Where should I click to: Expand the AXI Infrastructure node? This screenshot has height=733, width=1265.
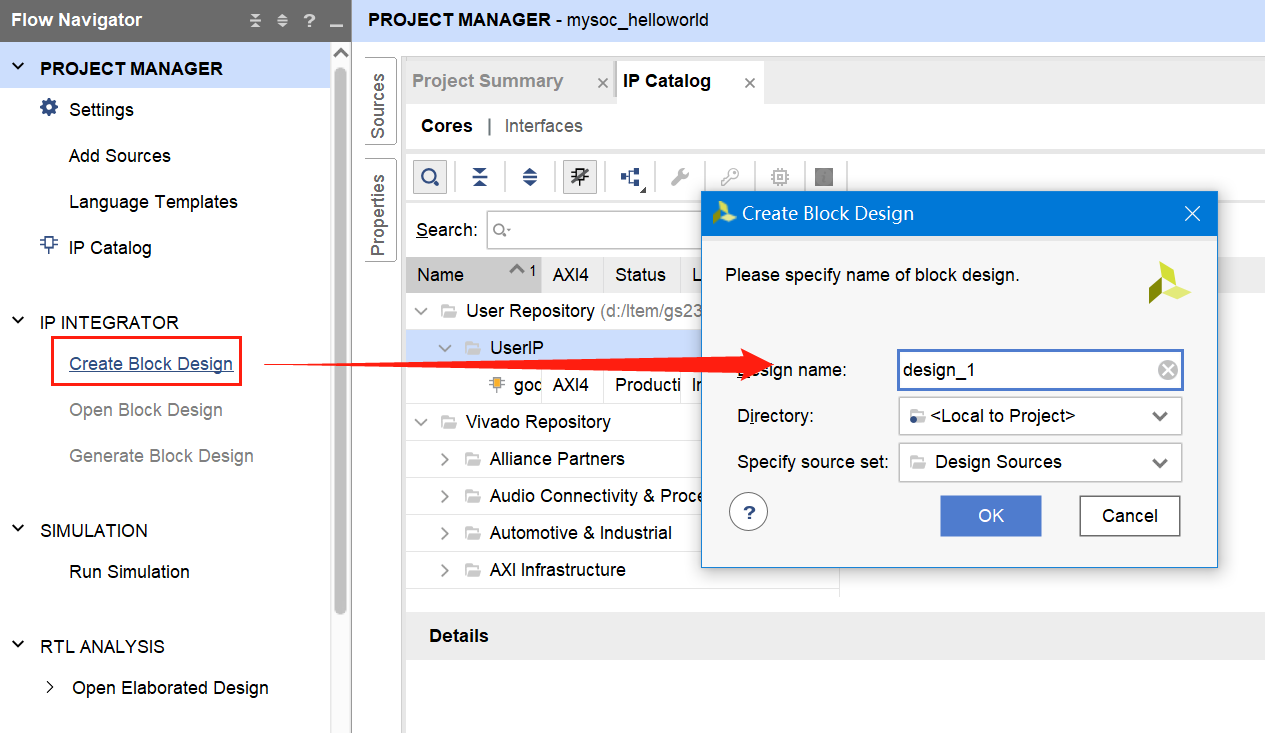pos(445,570)
